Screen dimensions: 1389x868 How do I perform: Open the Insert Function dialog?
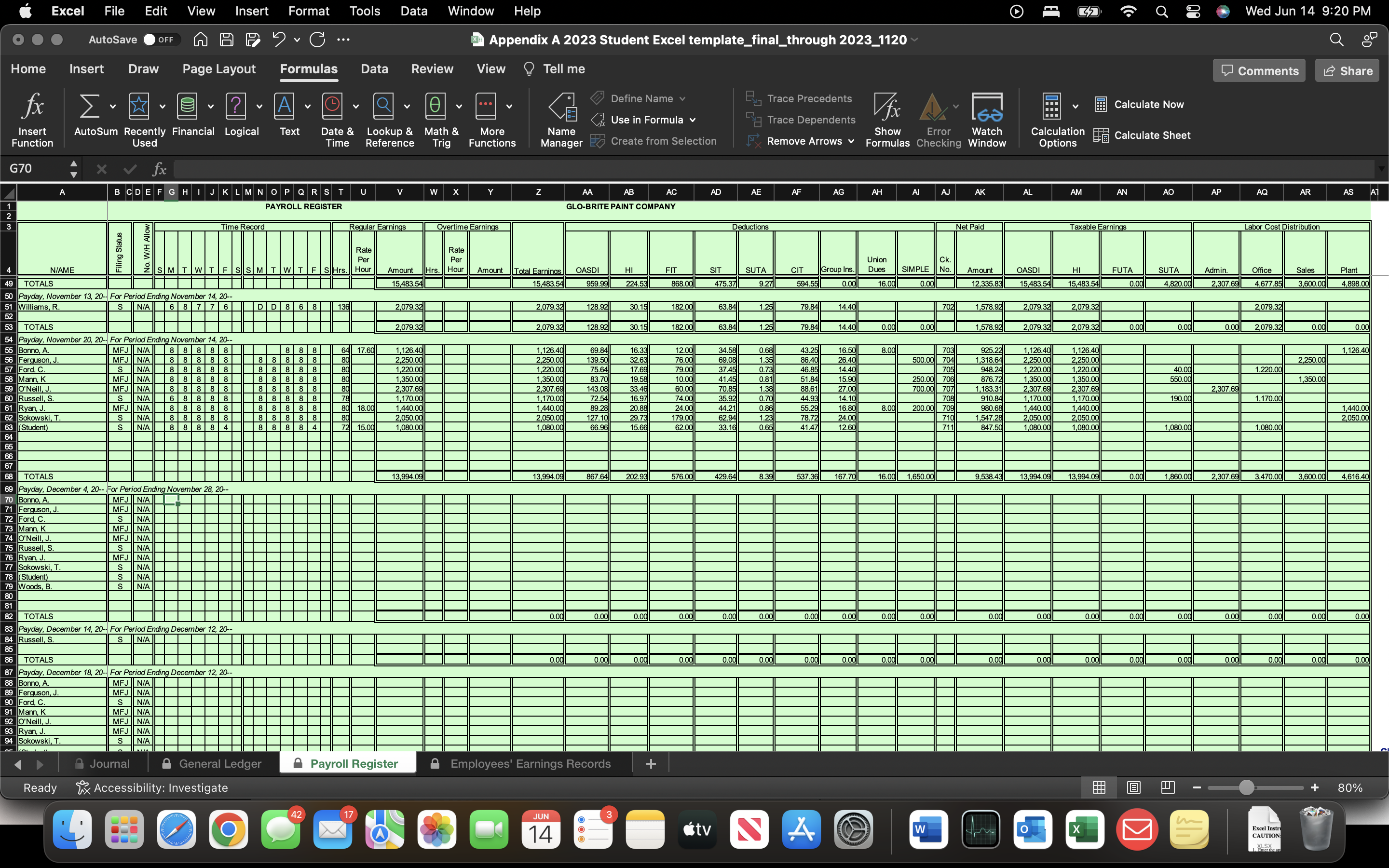click(32, 120)
